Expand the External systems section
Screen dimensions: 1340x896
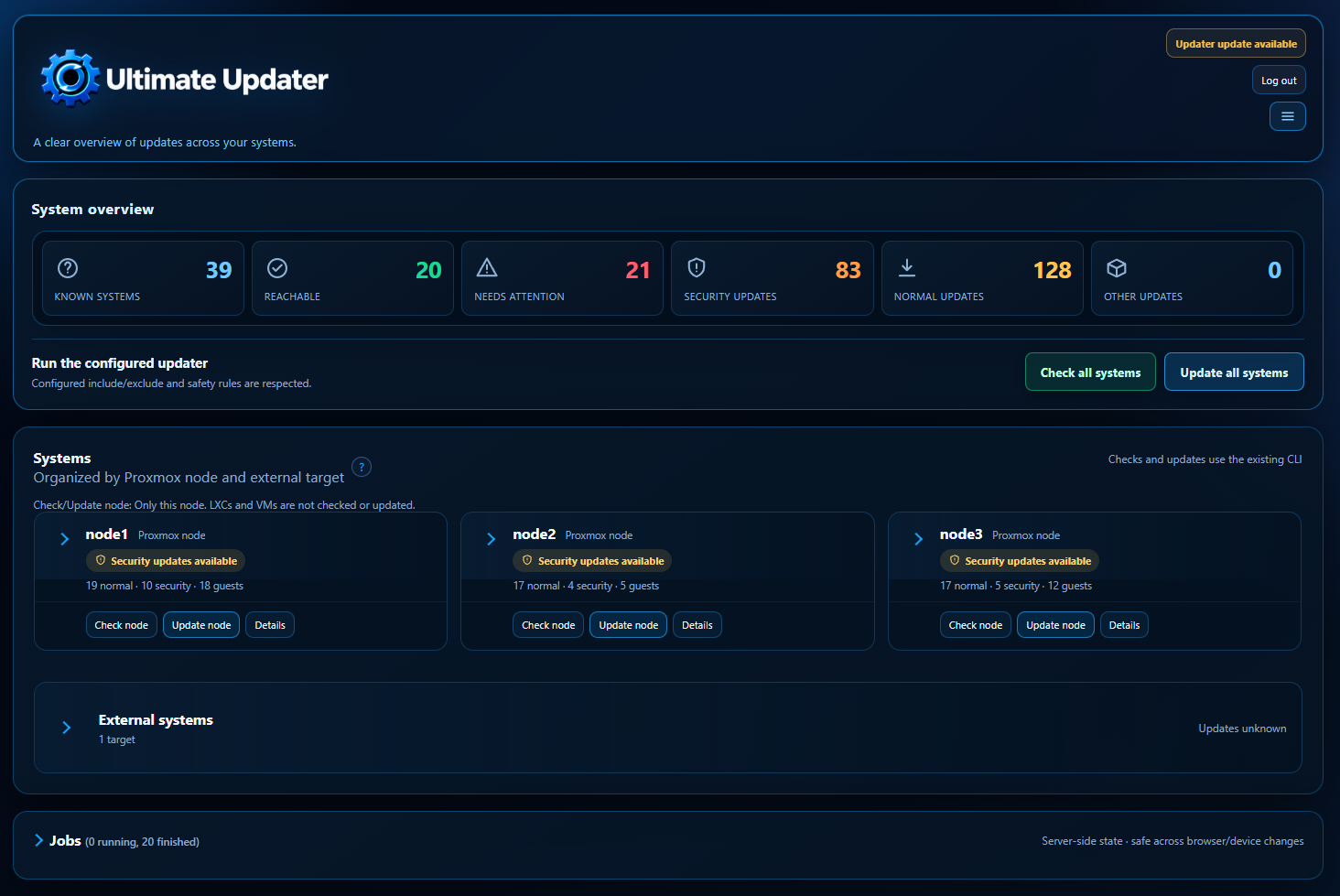[x=66, y=728]
